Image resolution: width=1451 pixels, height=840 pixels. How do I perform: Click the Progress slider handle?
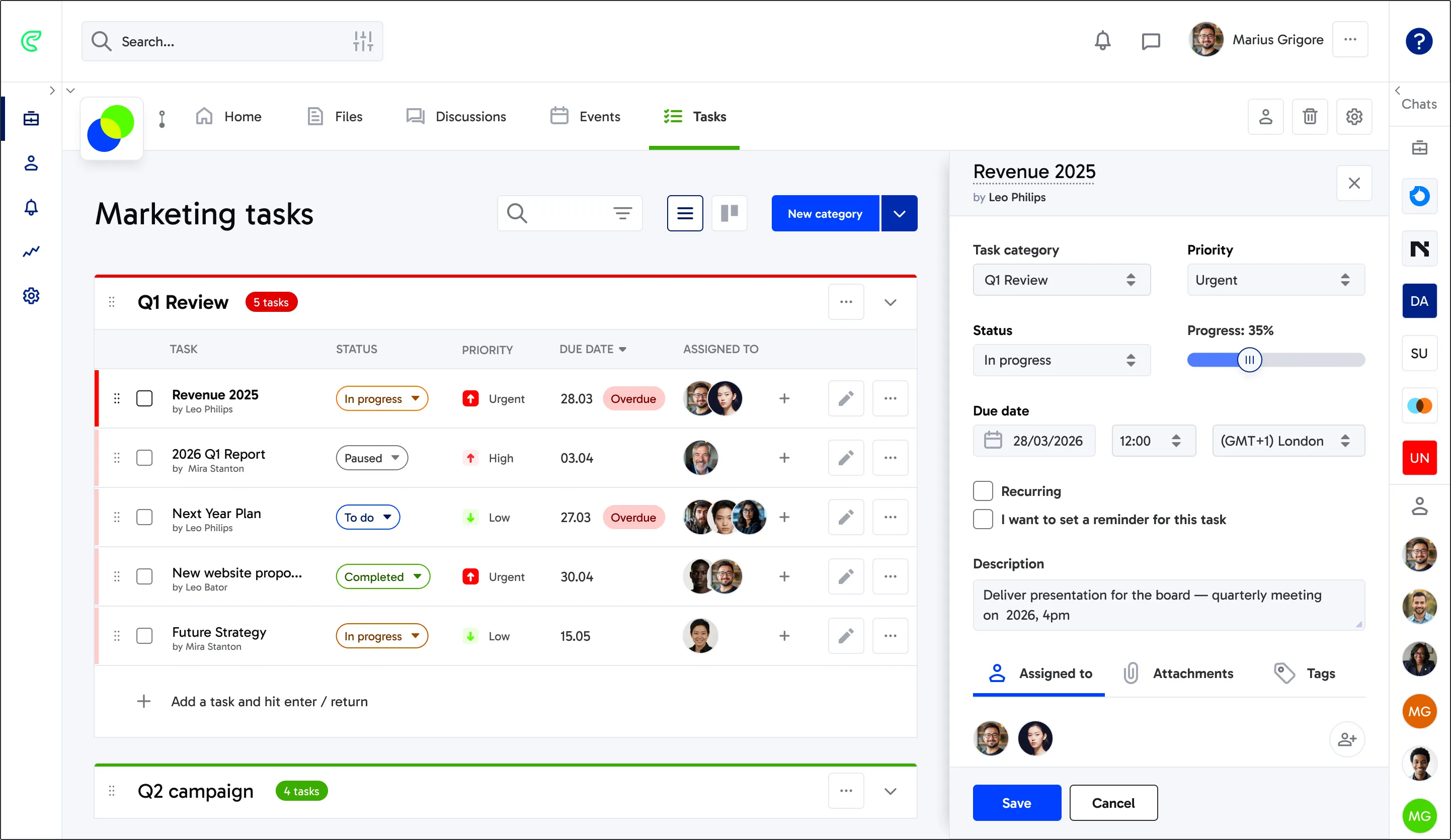pos(1249,360)
